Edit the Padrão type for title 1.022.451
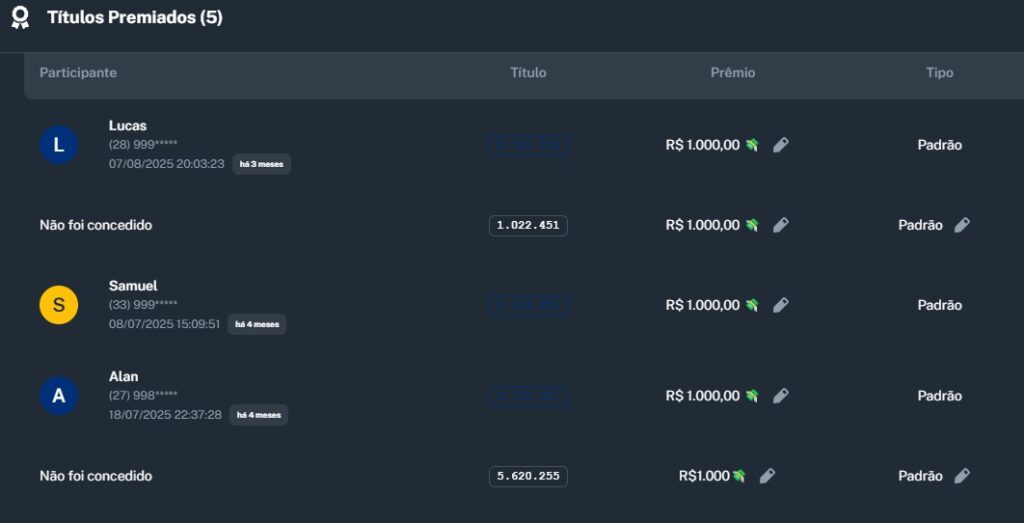The image size is (1024, 523). coord(962,225)
